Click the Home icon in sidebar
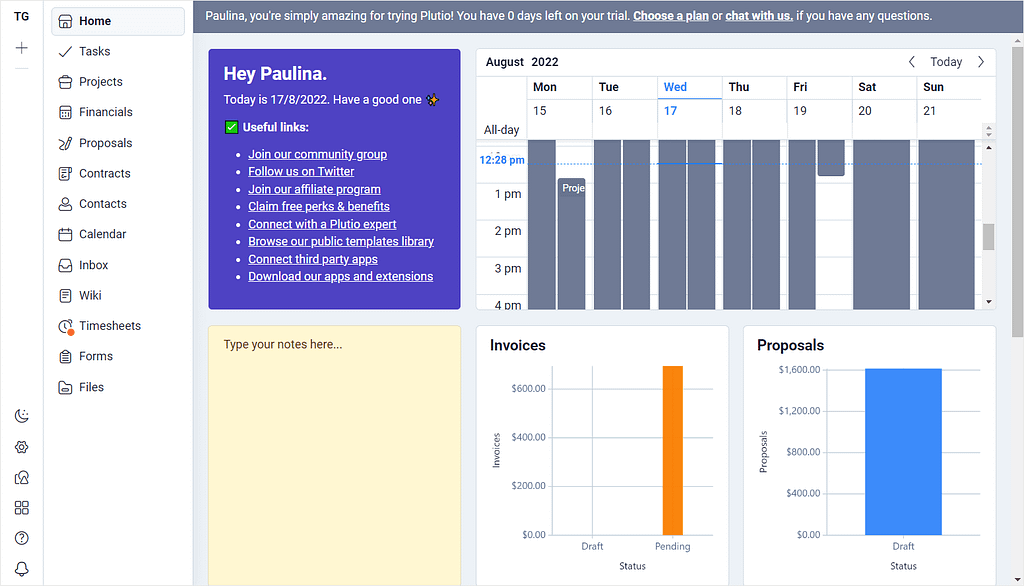This screenshot has height=586, width=1024. [x=65, y=22]
